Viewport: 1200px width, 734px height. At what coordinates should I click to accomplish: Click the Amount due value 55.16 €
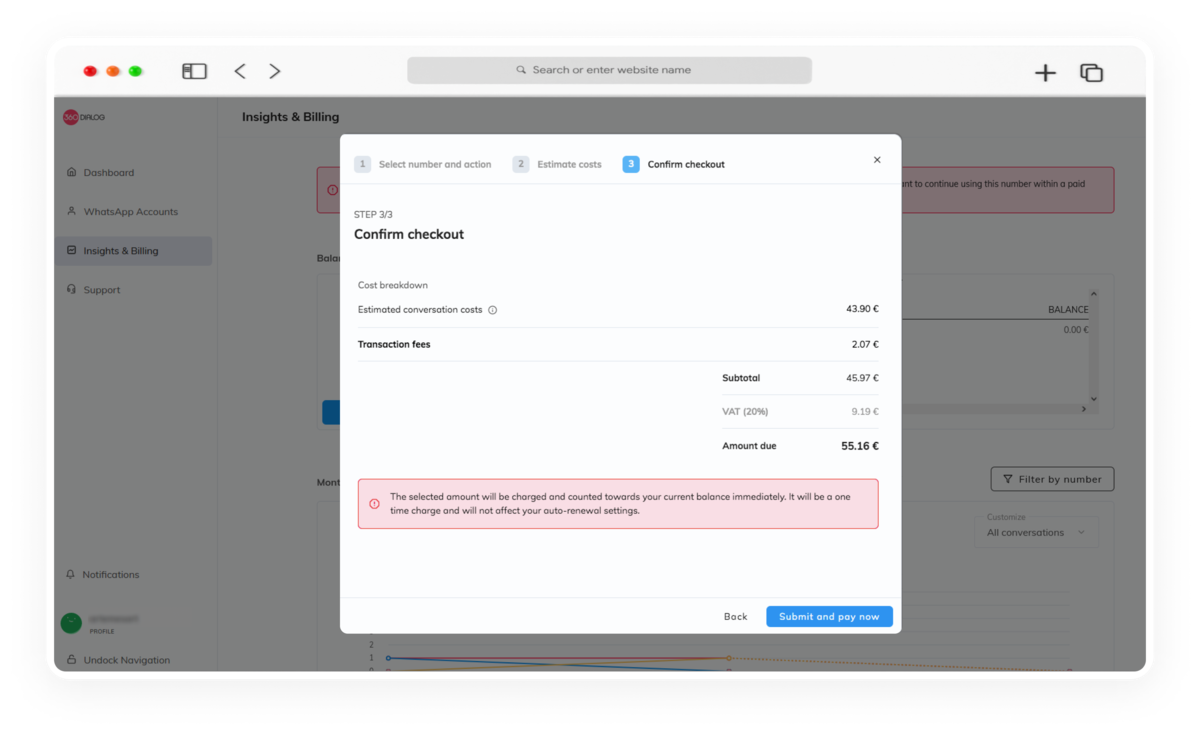tap(860, 446)
